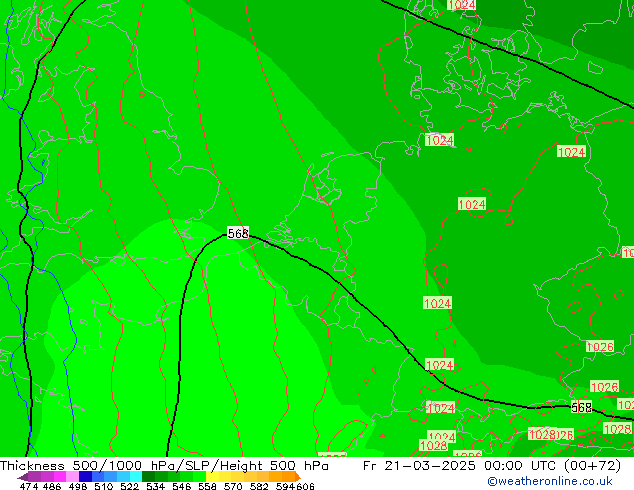Click the 568 contour label on white box
The width and height of the screenshot is (634, 490).
coord(238,233)
